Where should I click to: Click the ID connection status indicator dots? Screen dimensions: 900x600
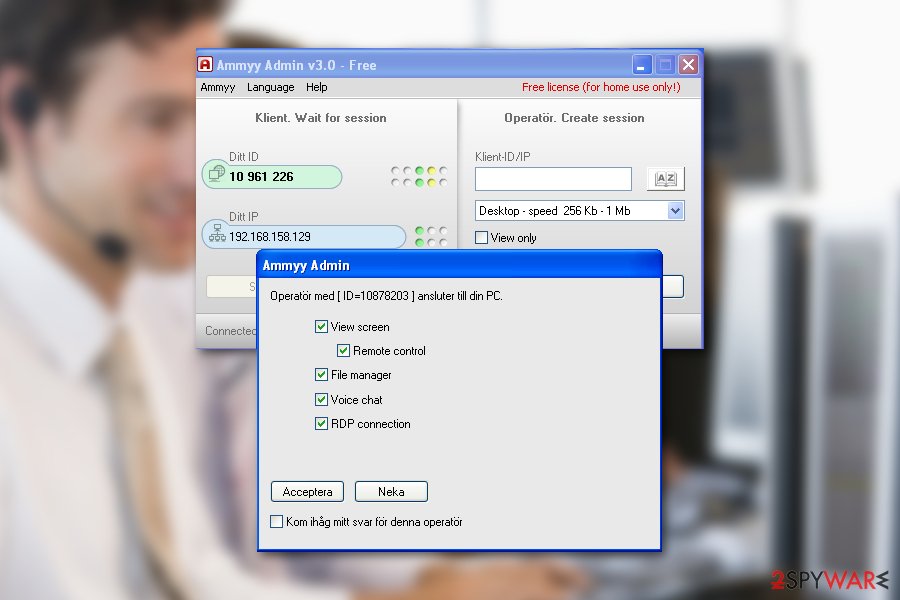tap(419, 176)
